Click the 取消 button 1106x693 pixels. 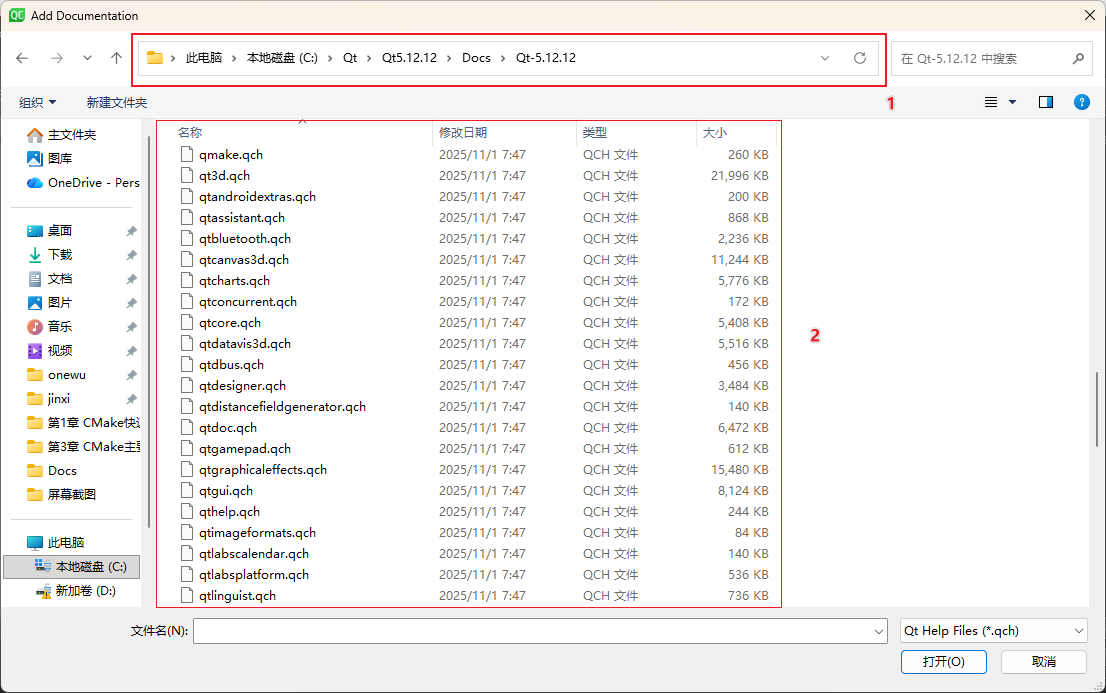(1044, 662)
